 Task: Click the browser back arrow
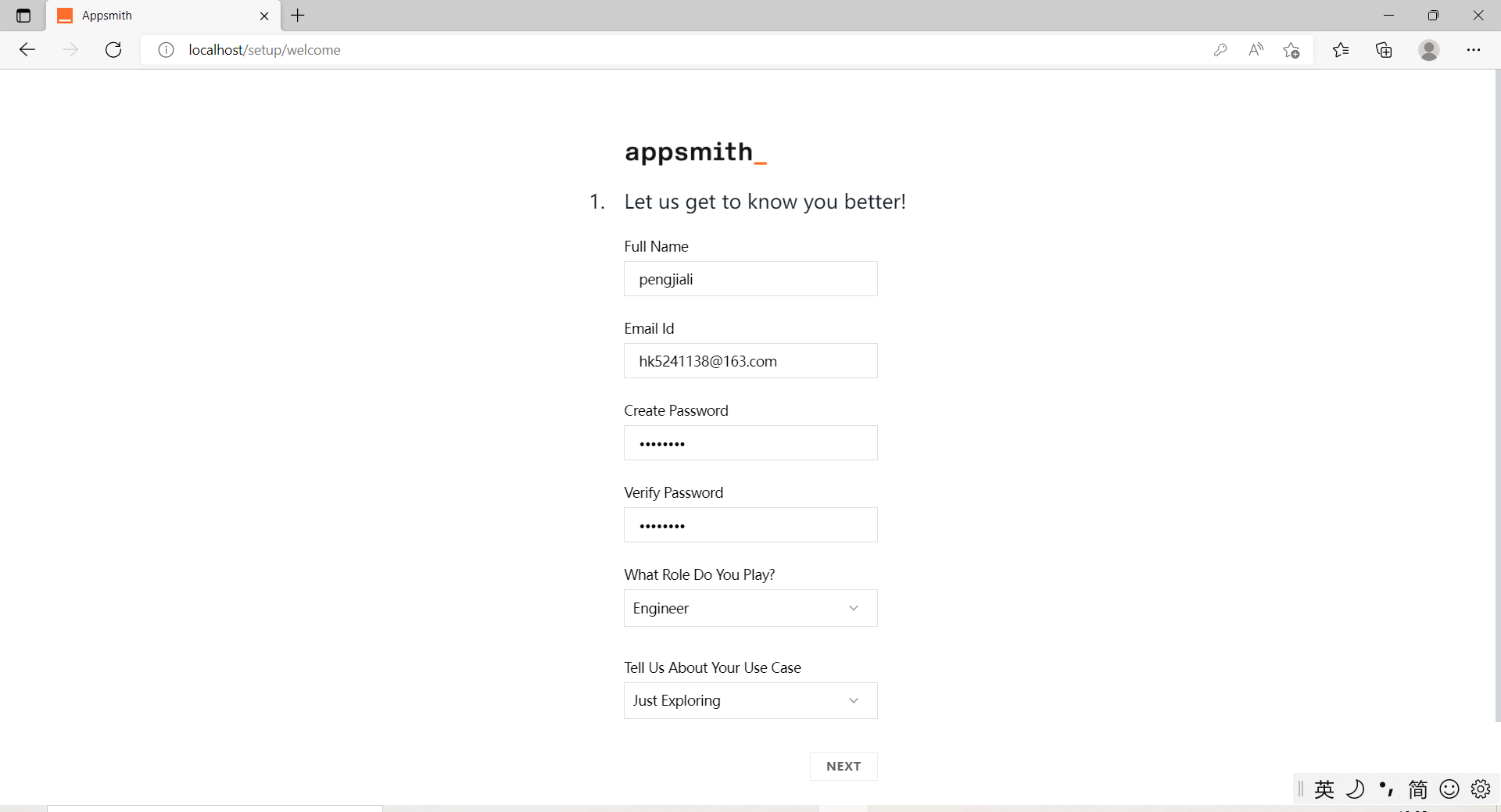tap(27, 50)
